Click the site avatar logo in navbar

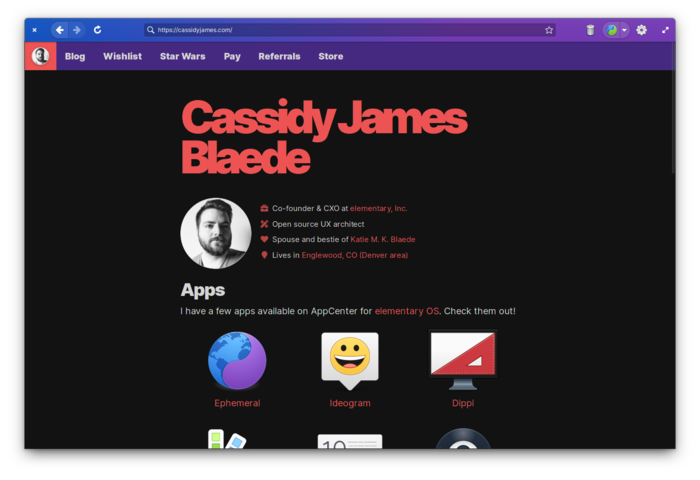coord(41,56)
